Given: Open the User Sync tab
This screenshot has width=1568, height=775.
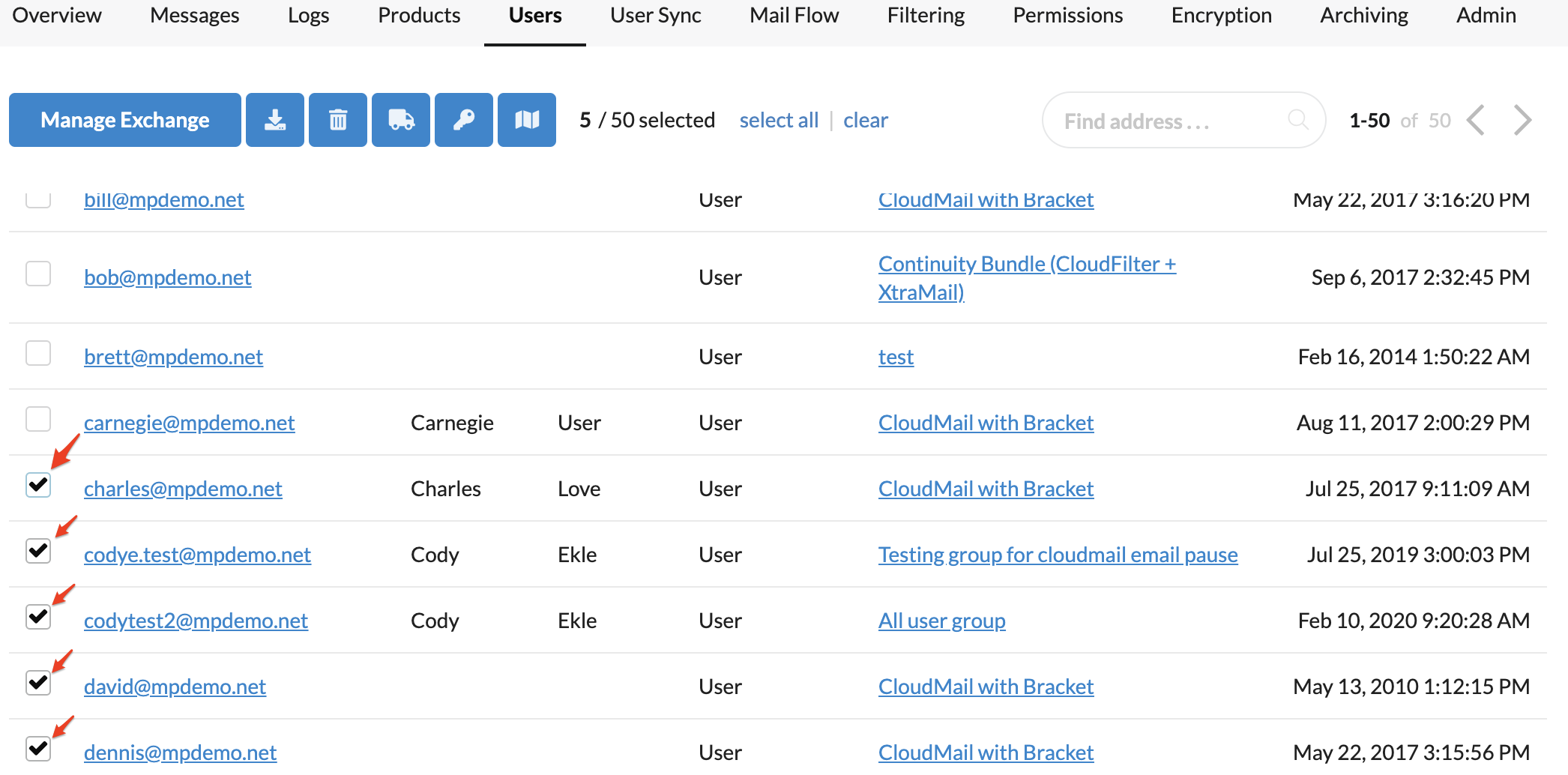Looking at the screenshot, I should click(x=656, y=15).
